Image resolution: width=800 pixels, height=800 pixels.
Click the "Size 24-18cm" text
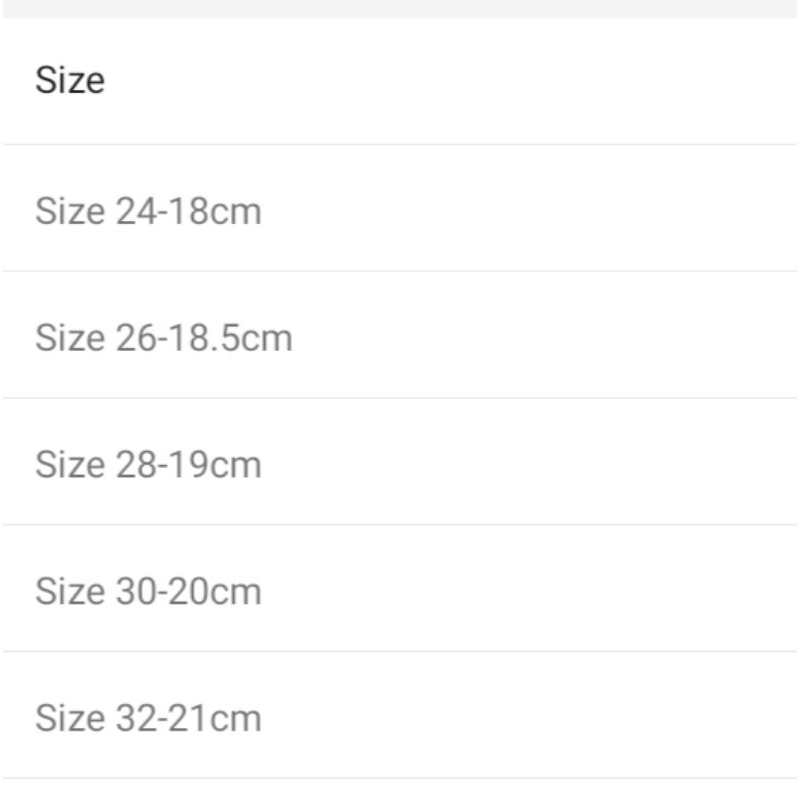point(148,211)
